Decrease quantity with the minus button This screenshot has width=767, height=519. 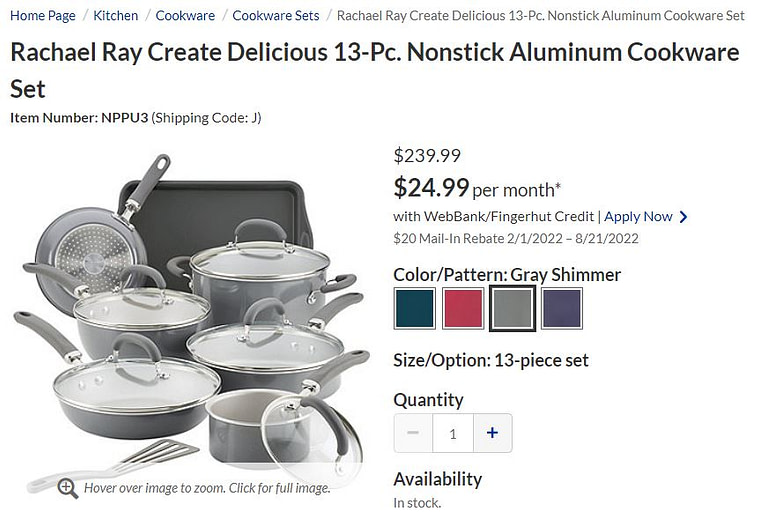tap(413, 433)
